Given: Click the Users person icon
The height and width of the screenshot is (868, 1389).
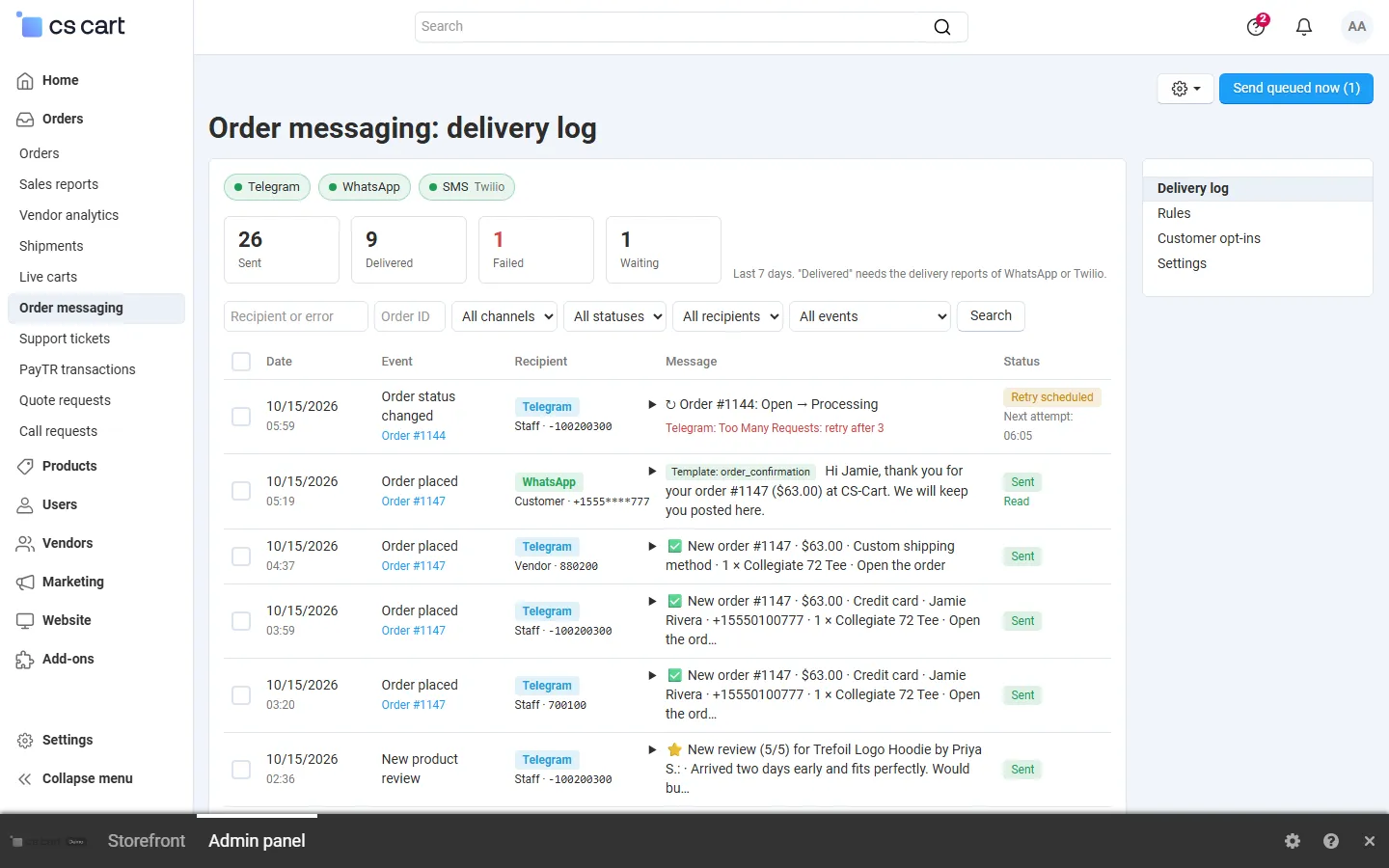Looking at the screenshot, I should tap(25, 505).
